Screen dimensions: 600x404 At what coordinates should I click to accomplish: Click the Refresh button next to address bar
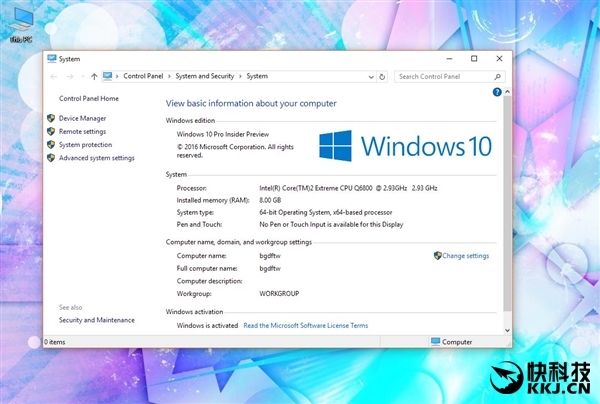(x=382, y=76)
